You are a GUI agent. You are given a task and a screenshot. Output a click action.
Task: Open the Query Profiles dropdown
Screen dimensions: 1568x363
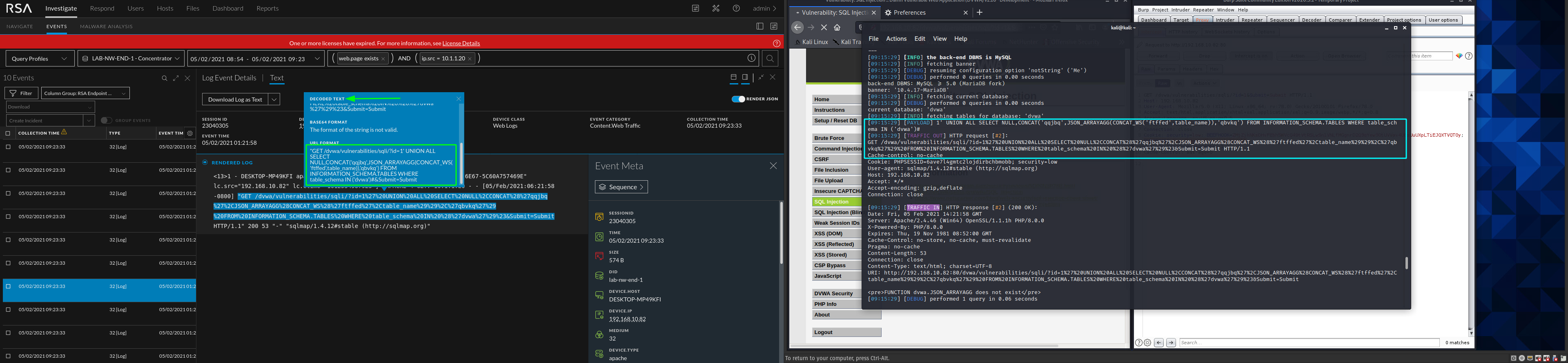point(40,58)
